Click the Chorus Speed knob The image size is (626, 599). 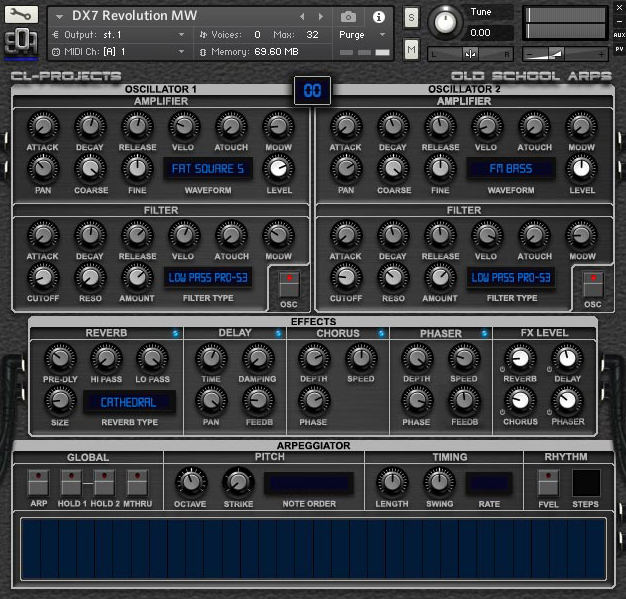coord(361,358)
